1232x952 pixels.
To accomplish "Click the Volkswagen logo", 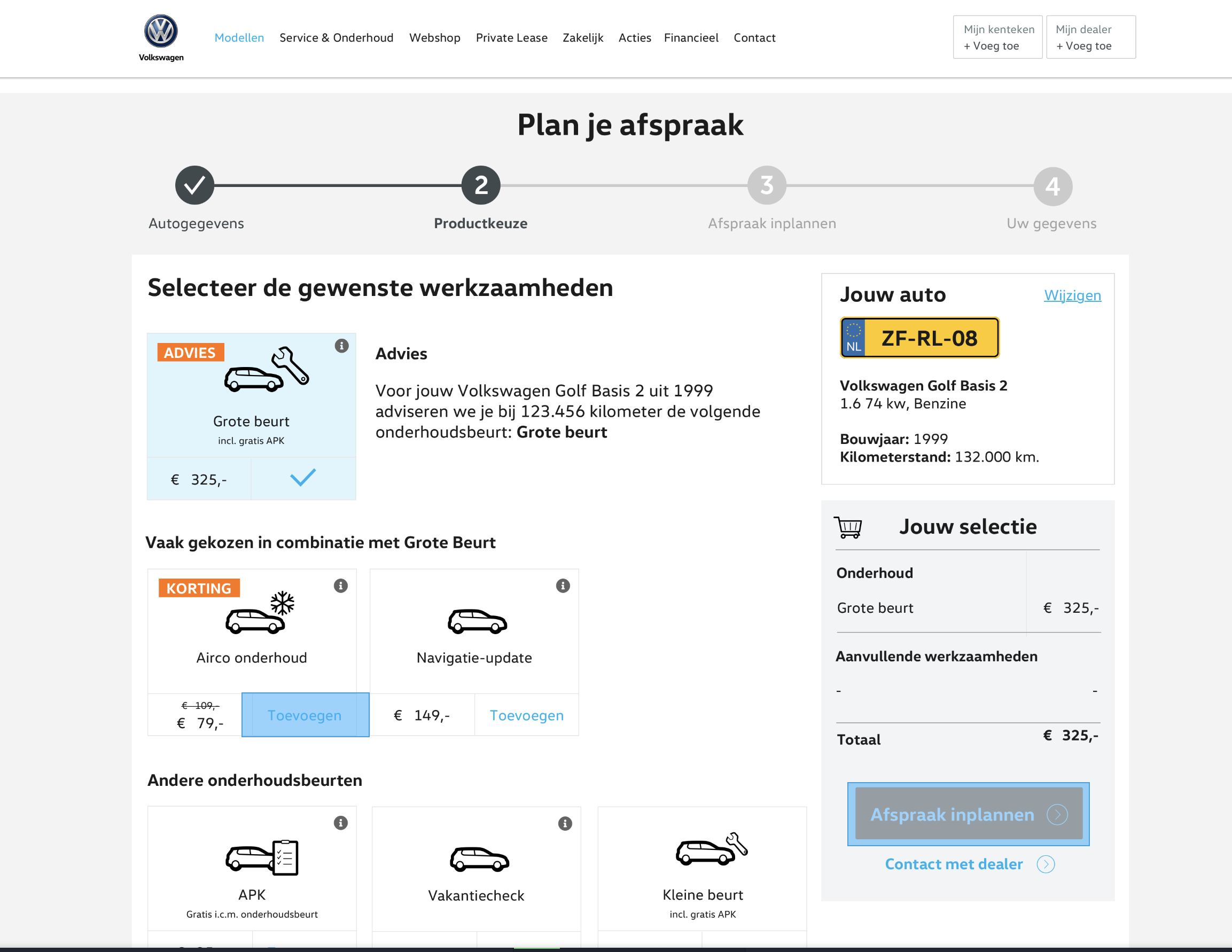I will (161, 33).
